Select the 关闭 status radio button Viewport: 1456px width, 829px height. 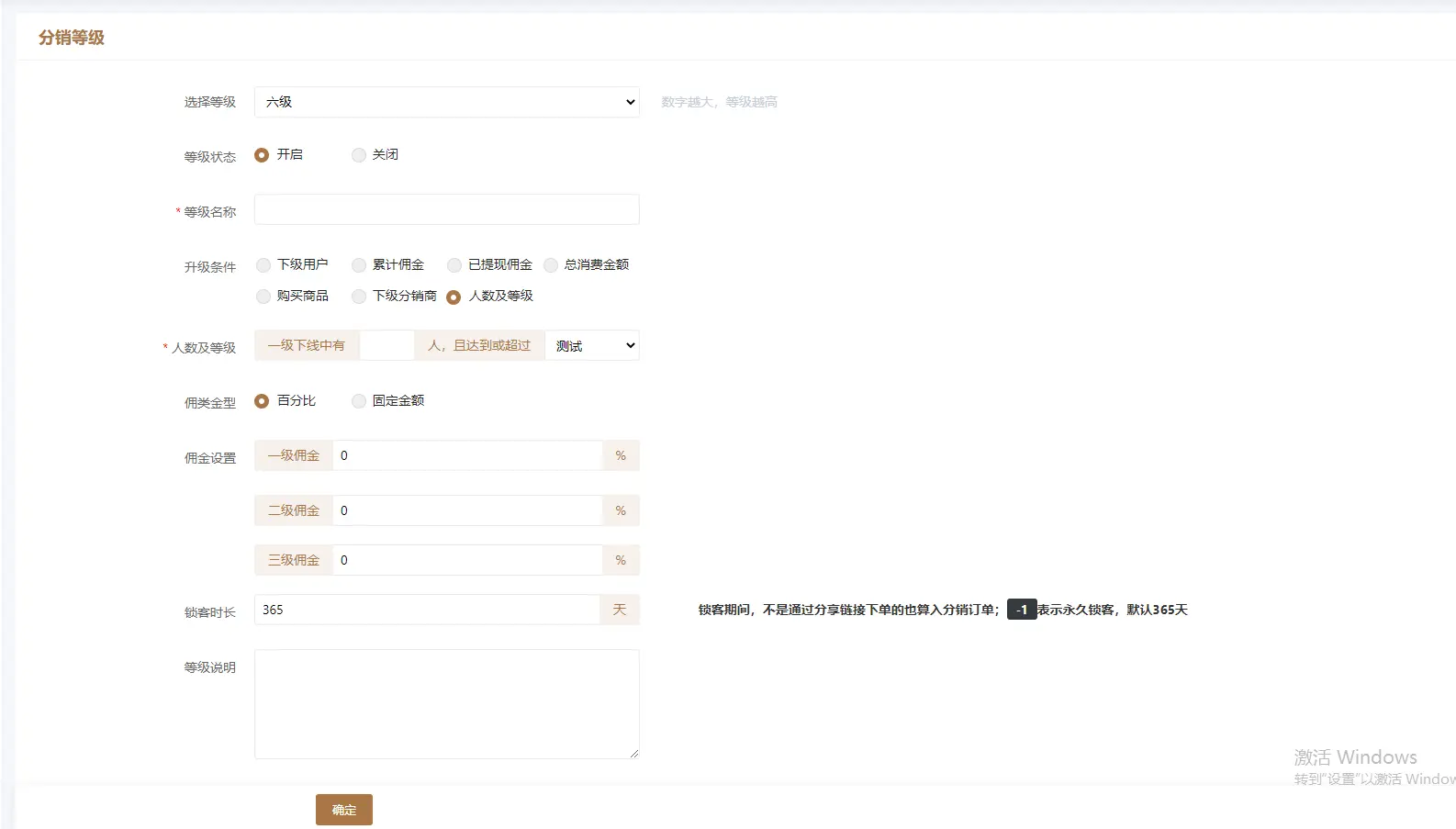tap(359, 155)
